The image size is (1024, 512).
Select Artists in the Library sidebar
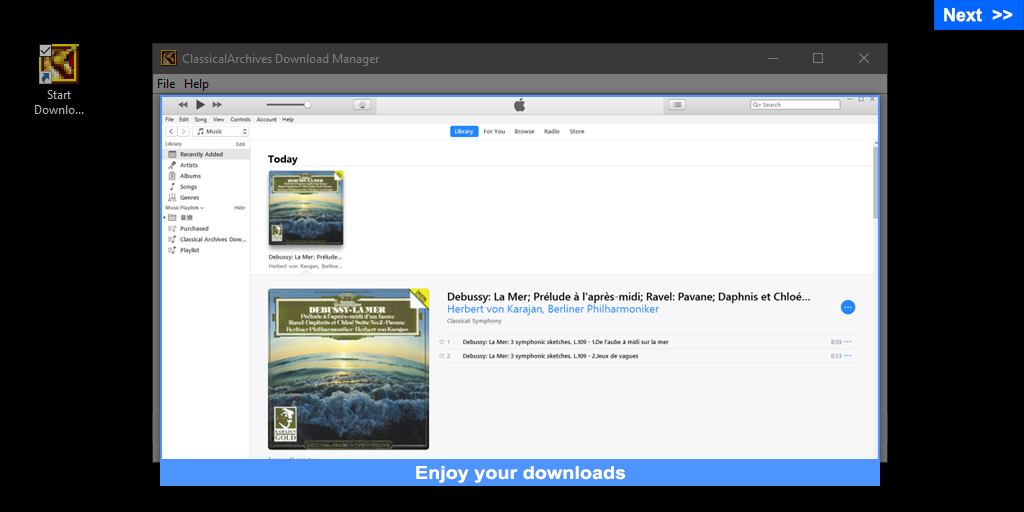tap(188, 165)
